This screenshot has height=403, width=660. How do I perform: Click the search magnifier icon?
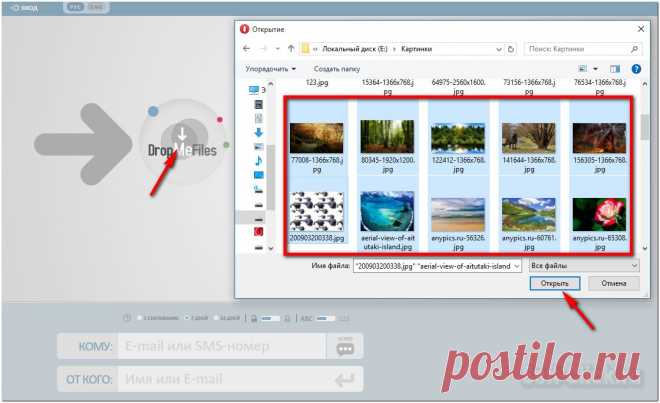click(x=634, y=49)
